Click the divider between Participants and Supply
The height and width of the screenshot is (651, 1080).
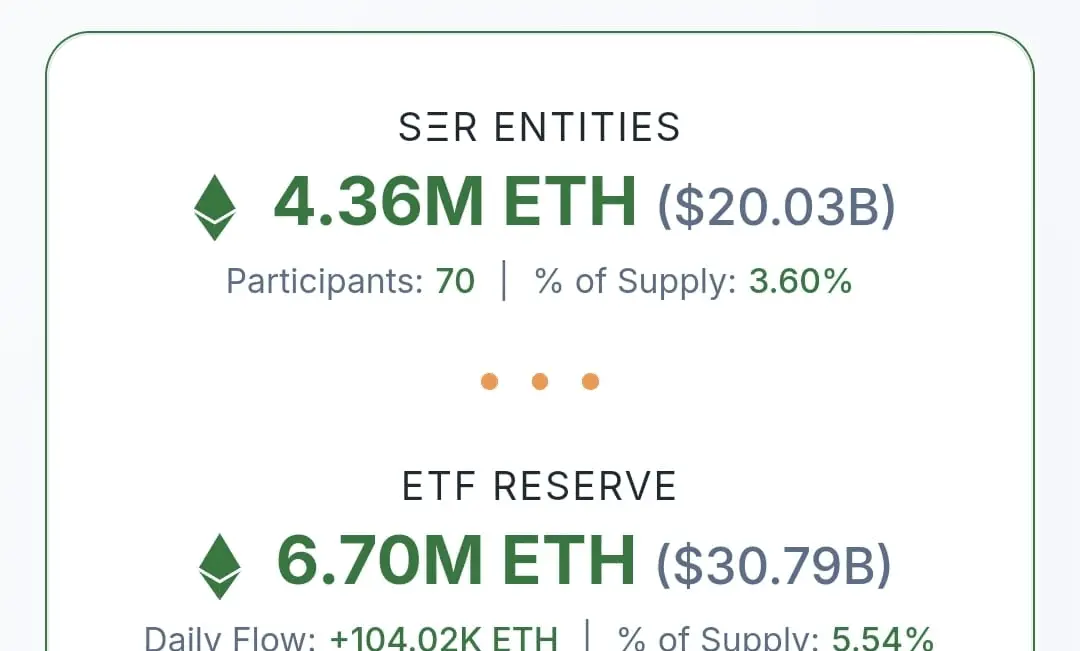504,281
